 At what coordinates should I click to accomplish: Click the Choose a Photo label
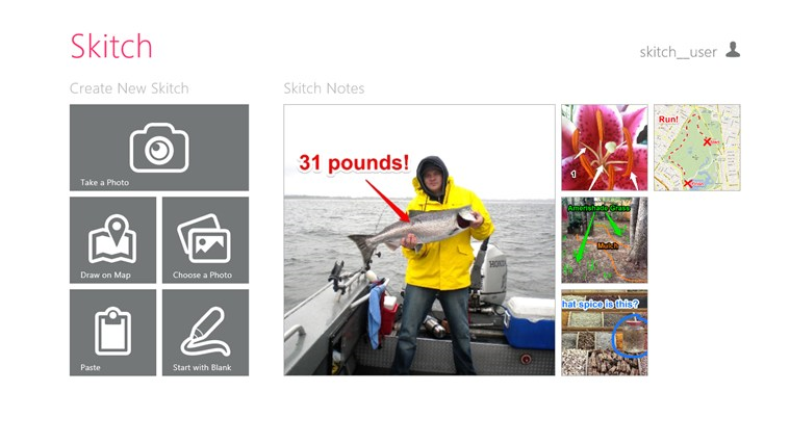pyautogui.click(x=202, y=275)
